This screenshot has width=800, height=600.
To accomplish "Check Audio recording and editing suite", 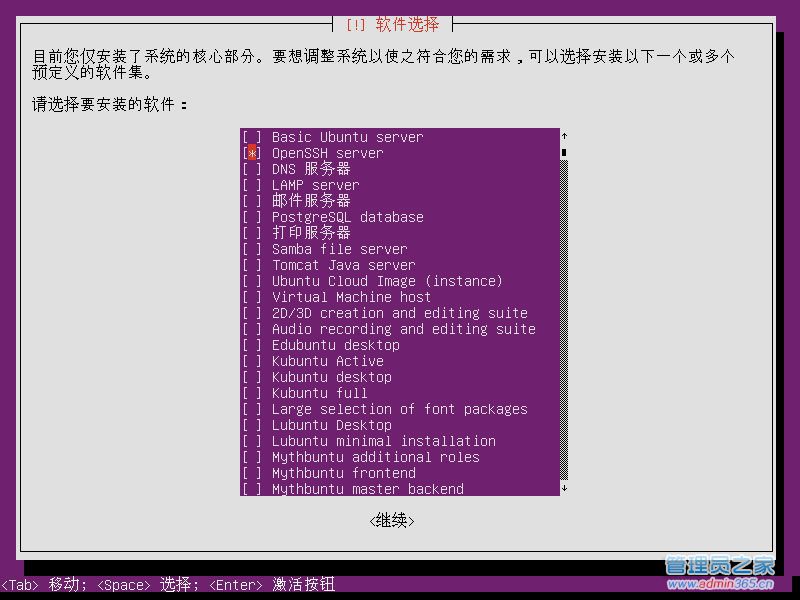I will (252, 329).
